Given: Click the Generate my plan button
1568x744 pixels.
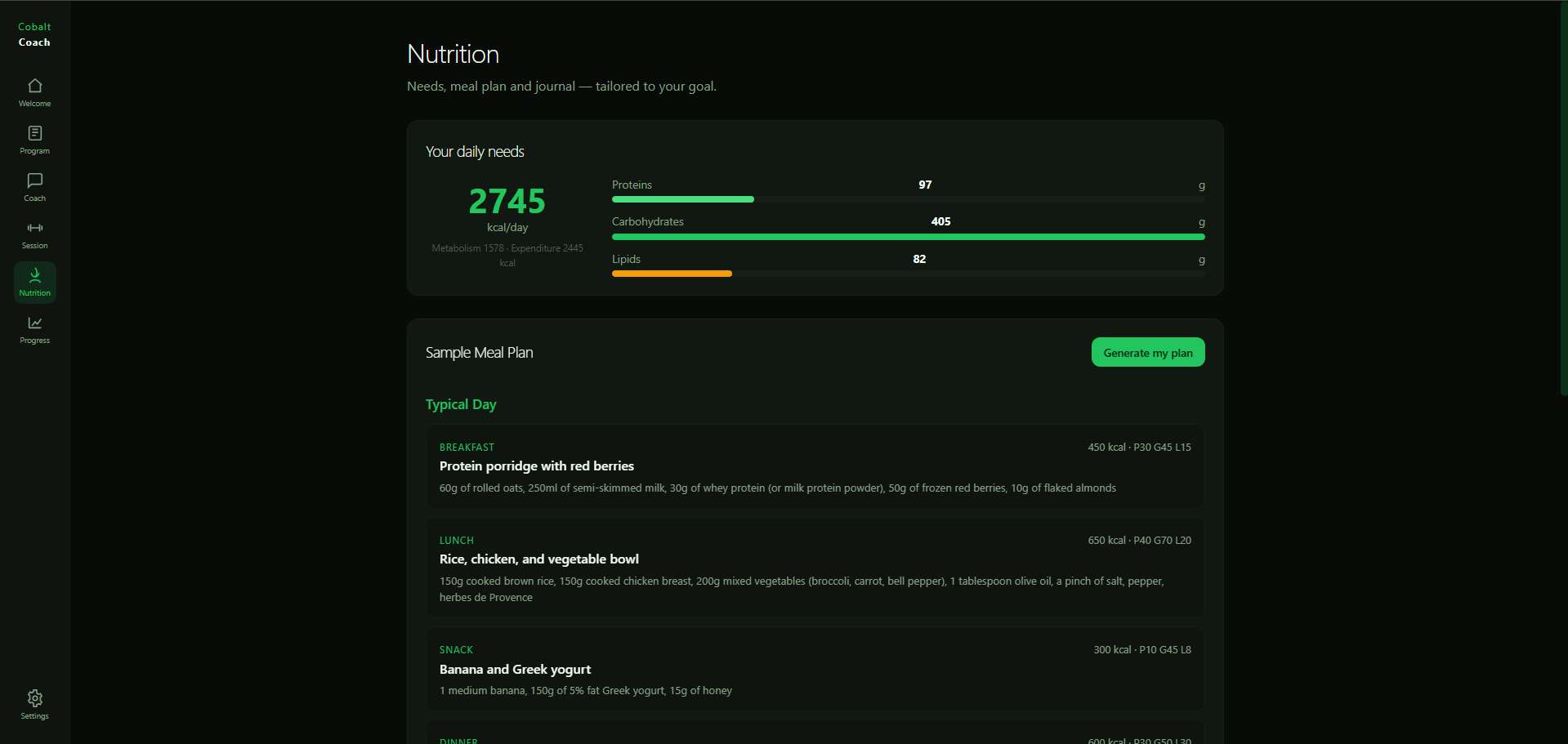Looking at the screenshot, I should (x=1148, y=352).
